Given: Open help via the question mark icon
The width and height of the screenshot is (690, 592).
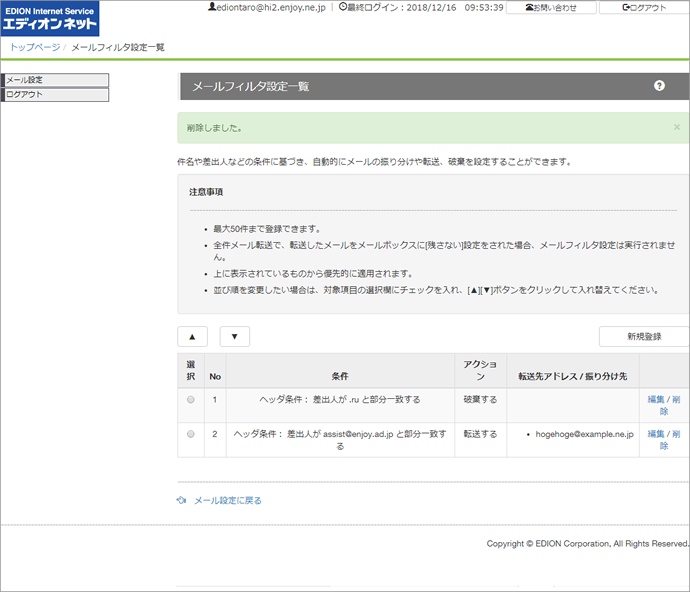Looking at the screenshot, I should click(x=659, y=86).
